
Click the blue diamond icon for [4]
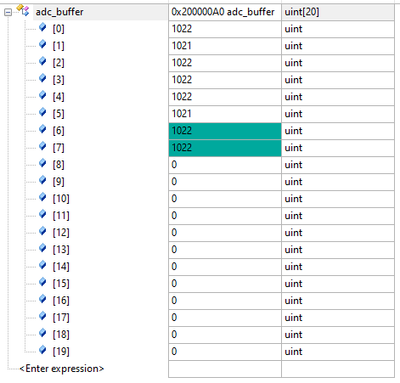pos(43,95)
